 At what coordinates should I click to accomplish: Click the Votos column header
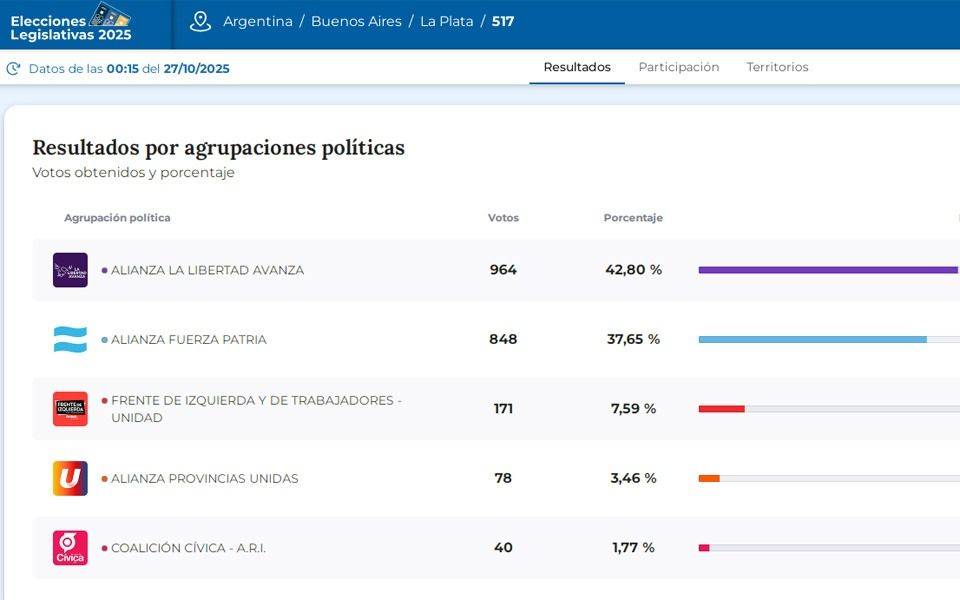click(x=503, y=218)
